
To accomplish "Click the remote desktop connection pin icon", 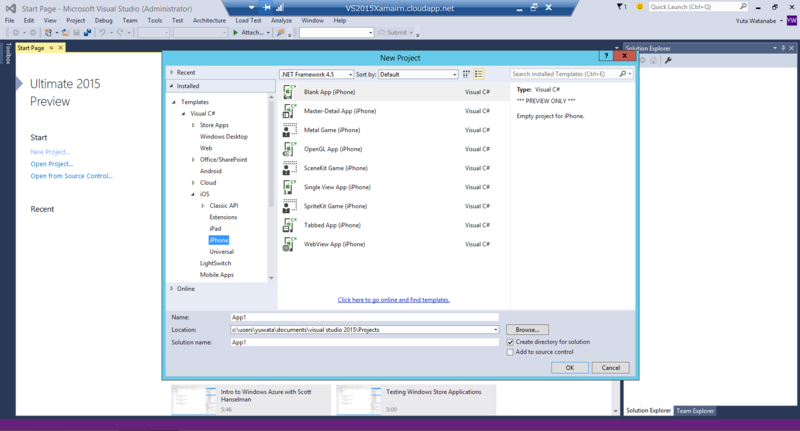I will [x=267, y=8].
